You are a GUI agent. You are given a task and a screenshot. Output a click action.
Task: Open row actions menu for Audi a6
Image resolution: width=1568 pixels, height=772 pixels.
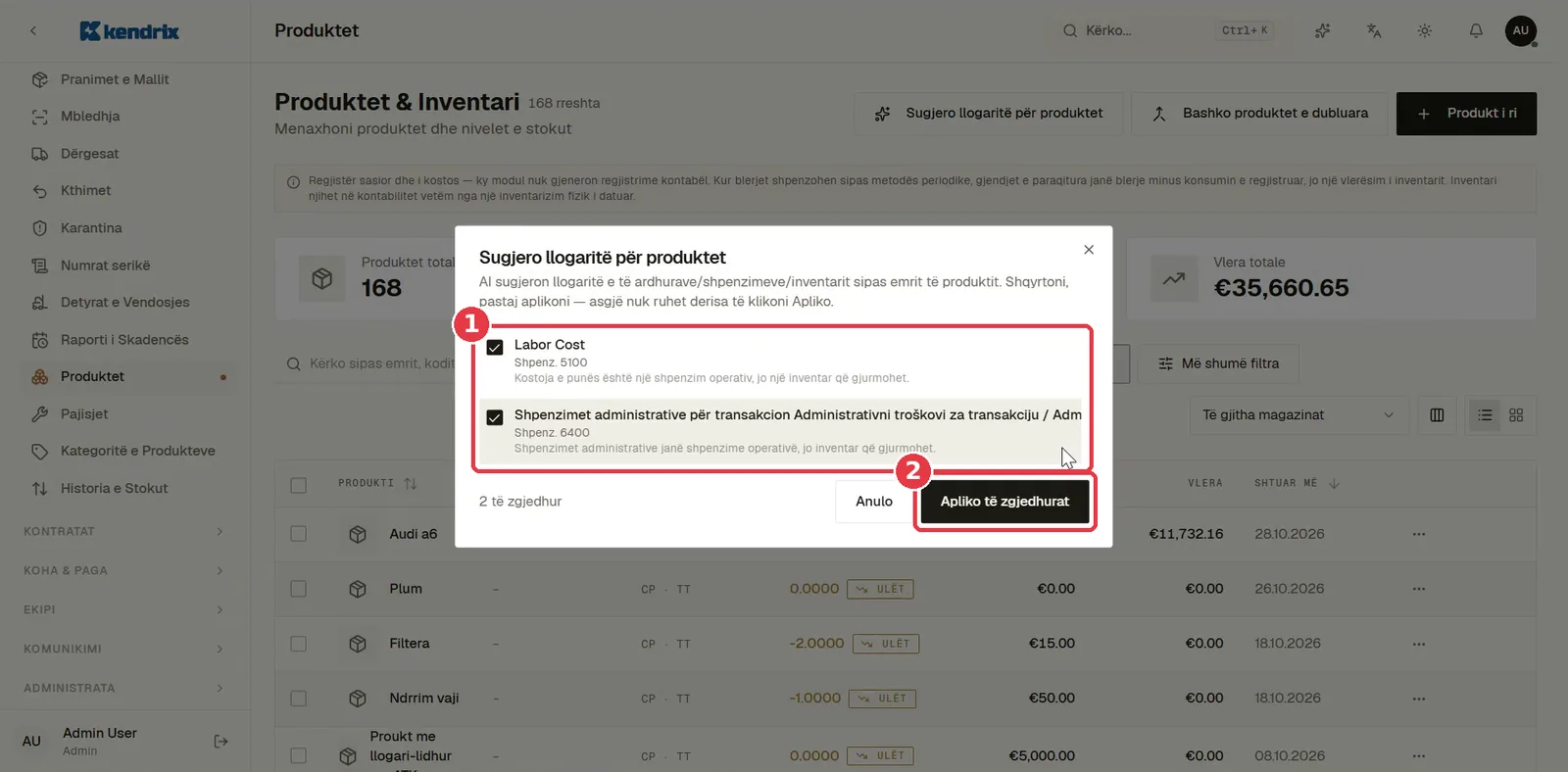(1418, 534)
